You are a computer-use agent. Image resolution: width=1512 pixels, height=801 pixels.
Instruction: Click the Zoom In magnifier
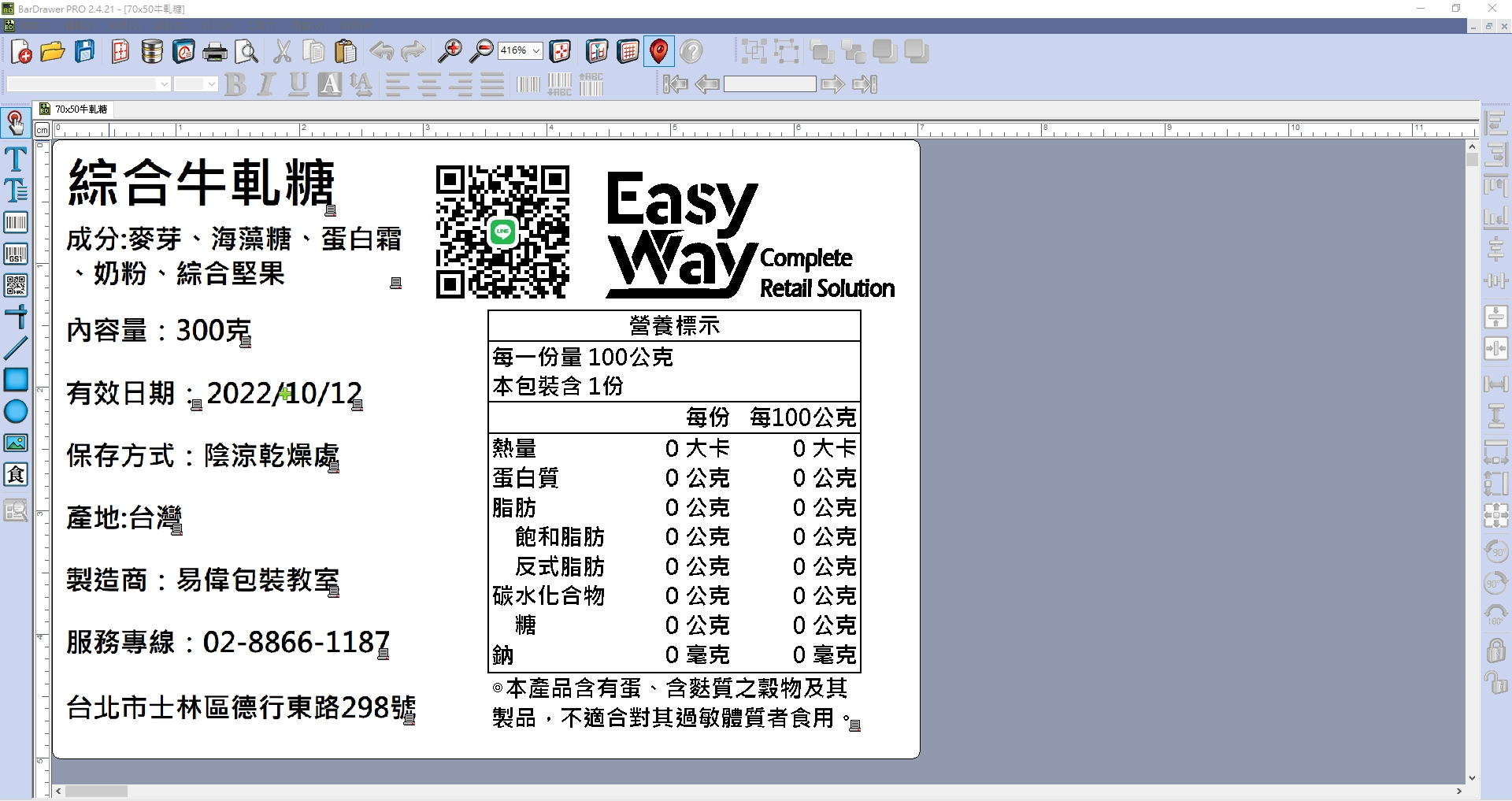450,52
